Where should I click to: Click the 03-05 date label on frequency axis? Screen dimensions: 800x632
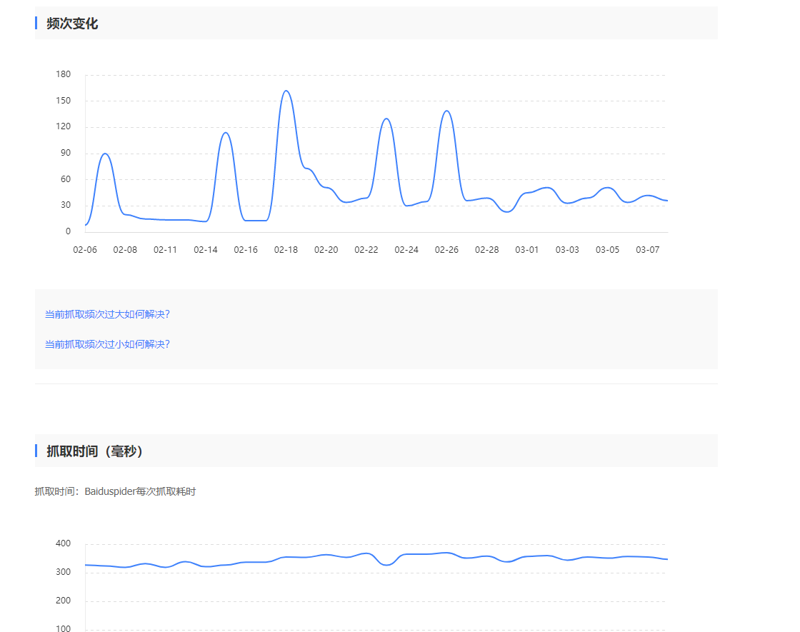[x=607, y=250]
